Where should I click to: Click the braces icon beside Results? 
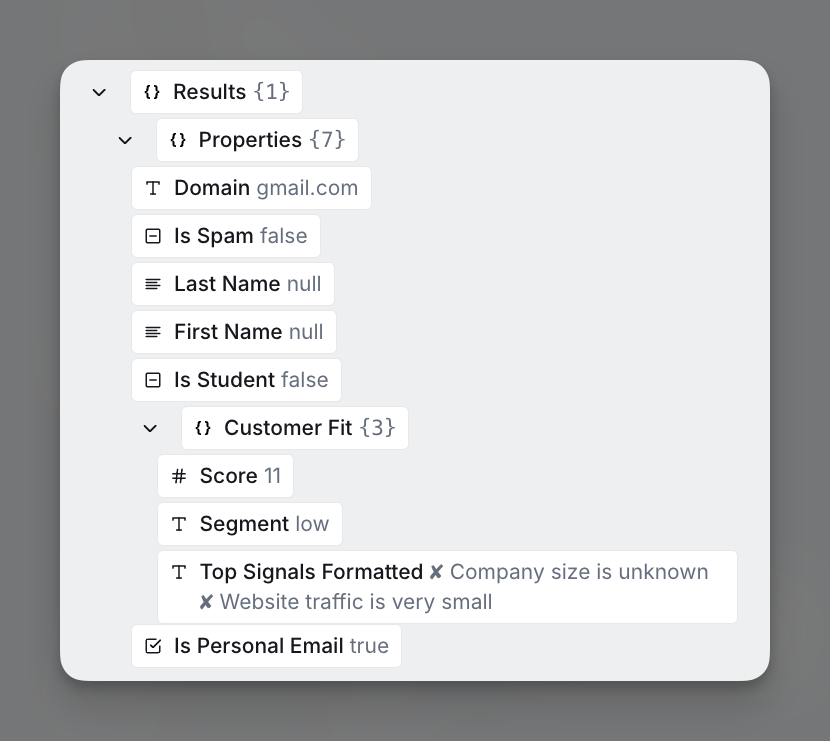point(152,92)
